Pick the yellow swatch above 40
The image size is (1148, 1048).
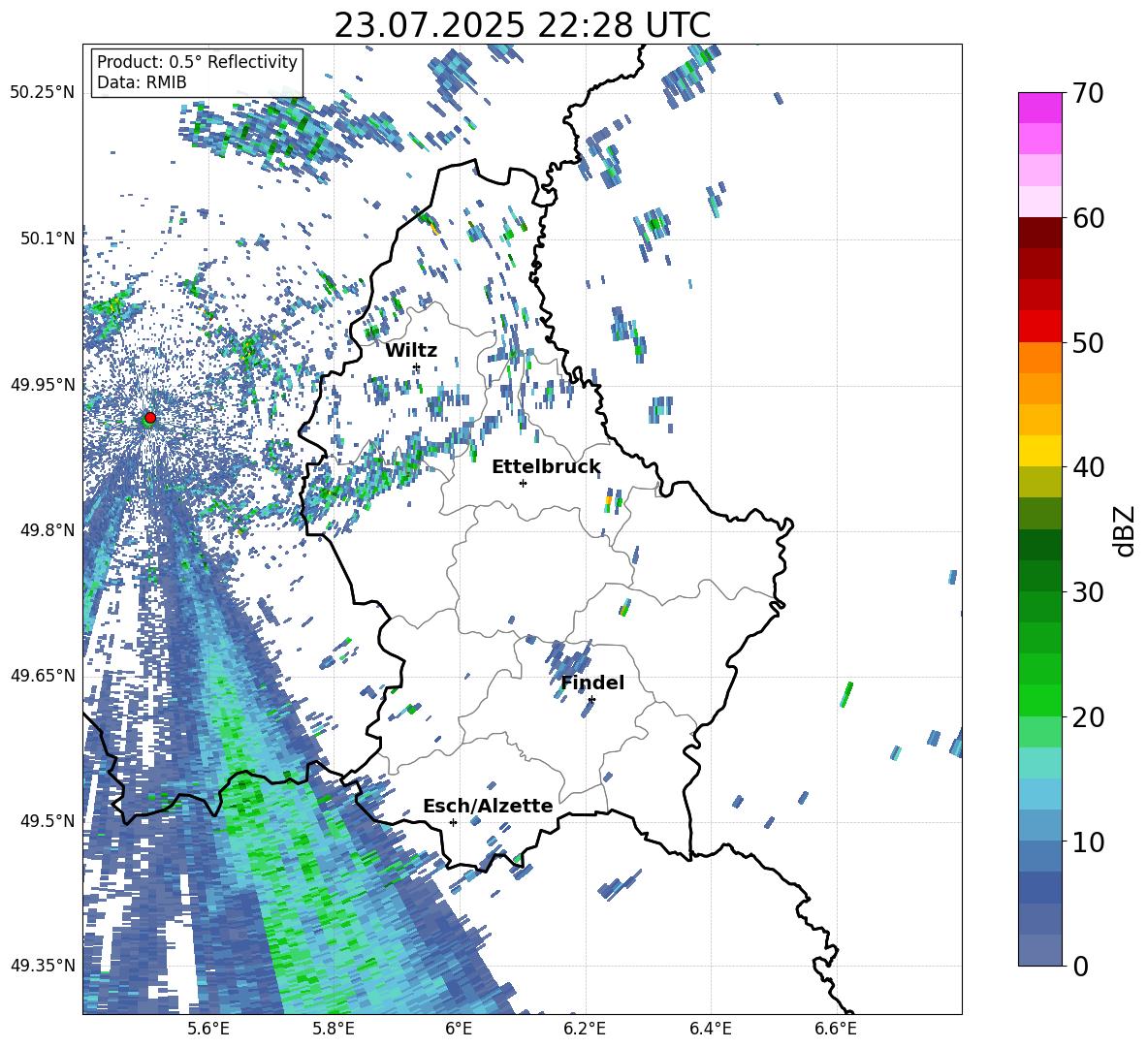point(1040,451)
